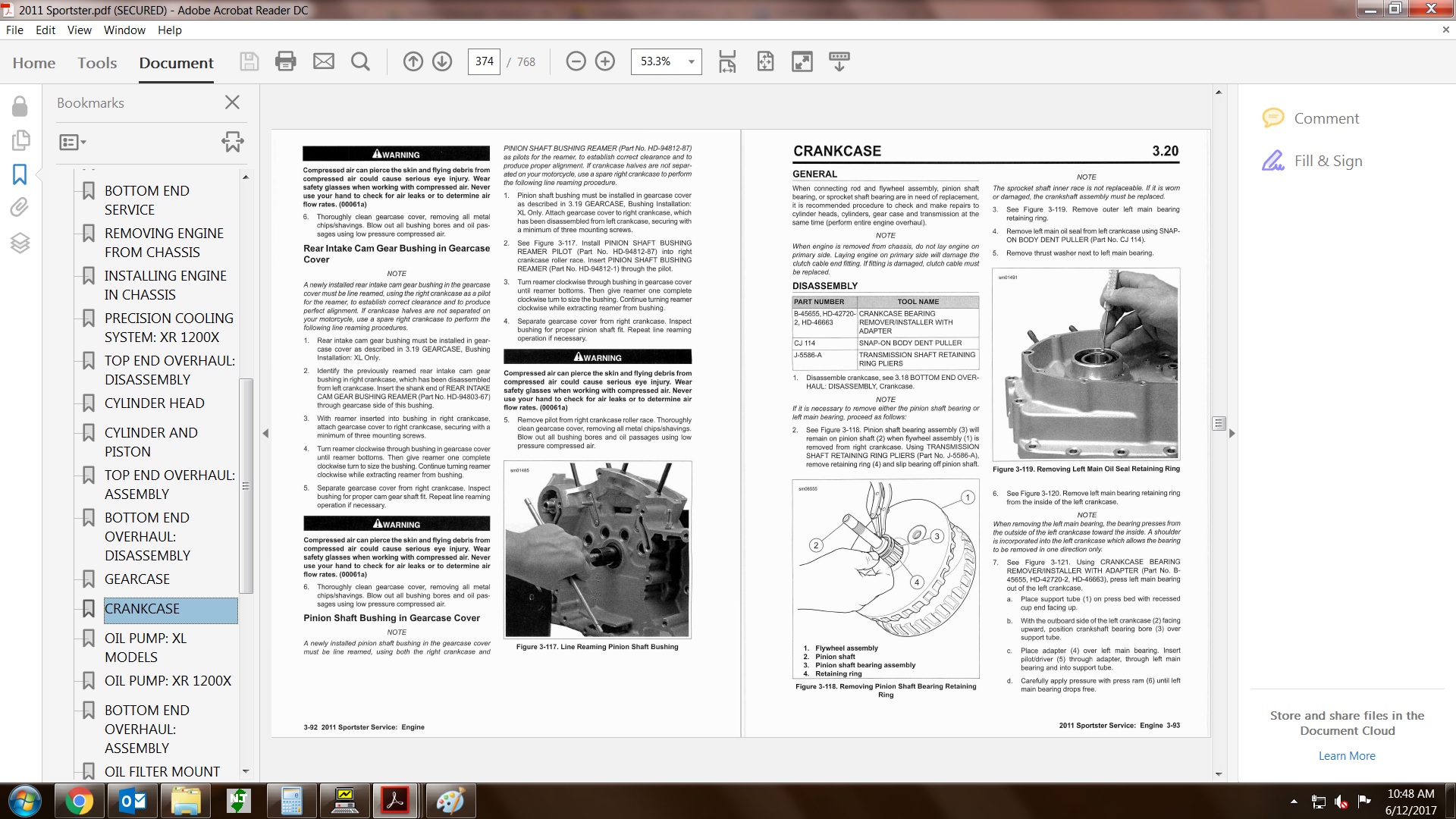Image resolution: width=1456 pixels, height=819 pixels.
Task: Open the Find text magnifier tool
Action: [x=361, y=61]
